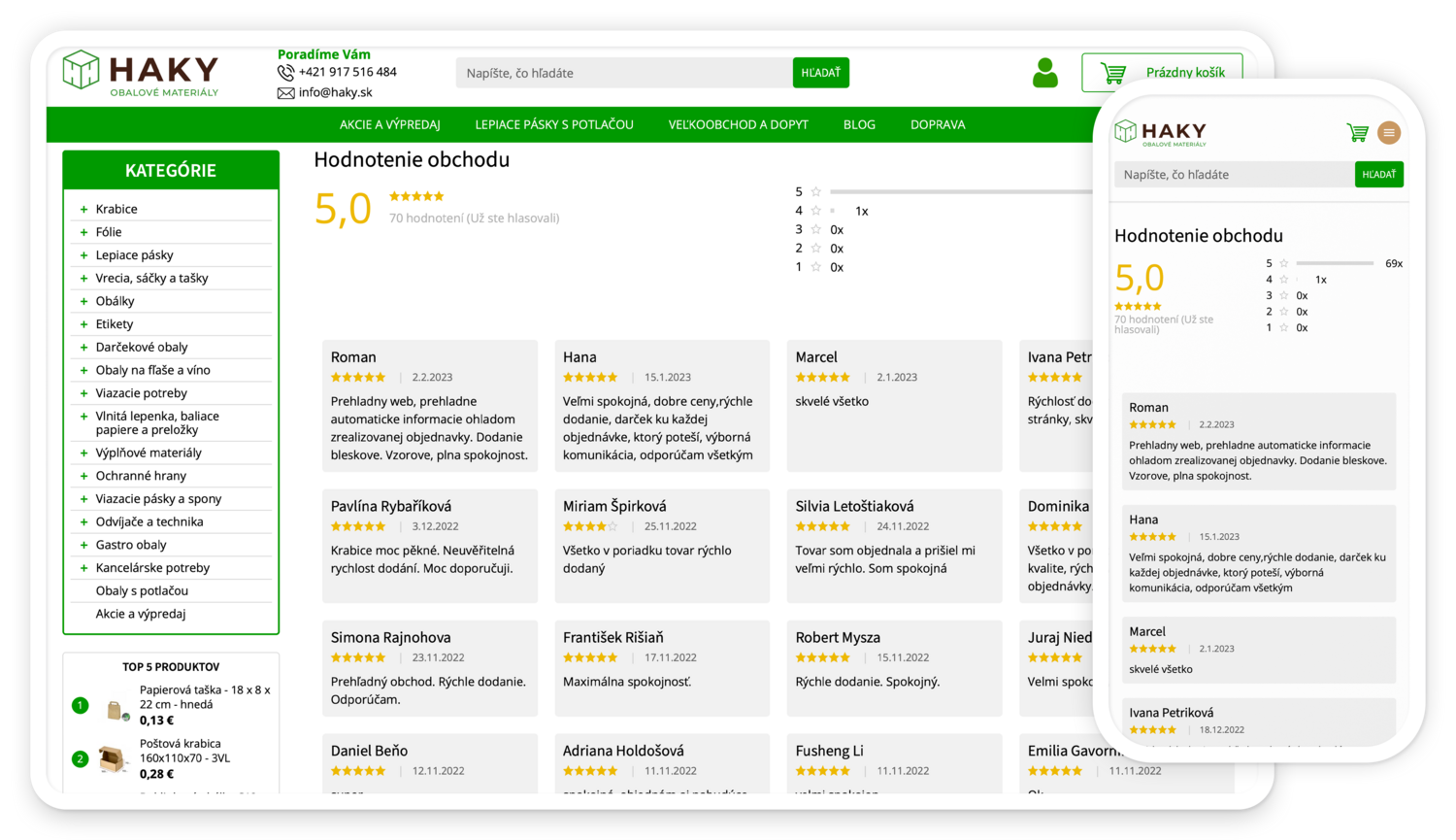This screenshot has width=1456, height=840.
Task: Open the Doprava menu item
Action: click(938, 124)
